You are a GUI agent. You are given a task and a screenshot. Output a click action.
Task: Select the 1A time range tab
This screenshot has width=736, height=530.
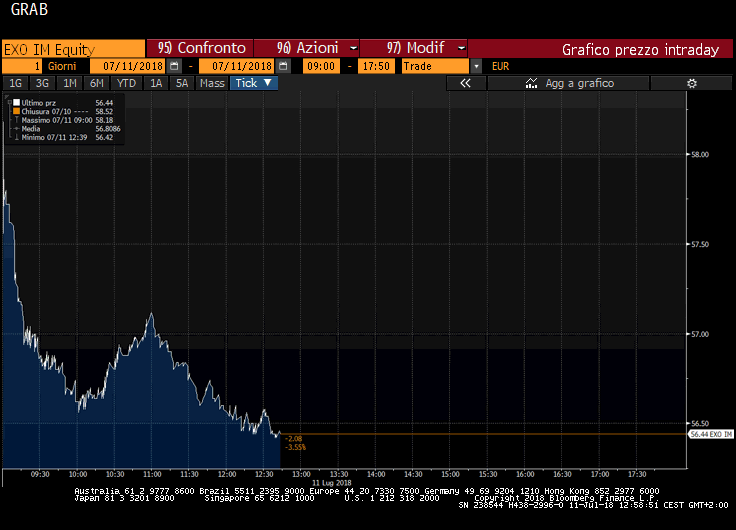[156, 84]
